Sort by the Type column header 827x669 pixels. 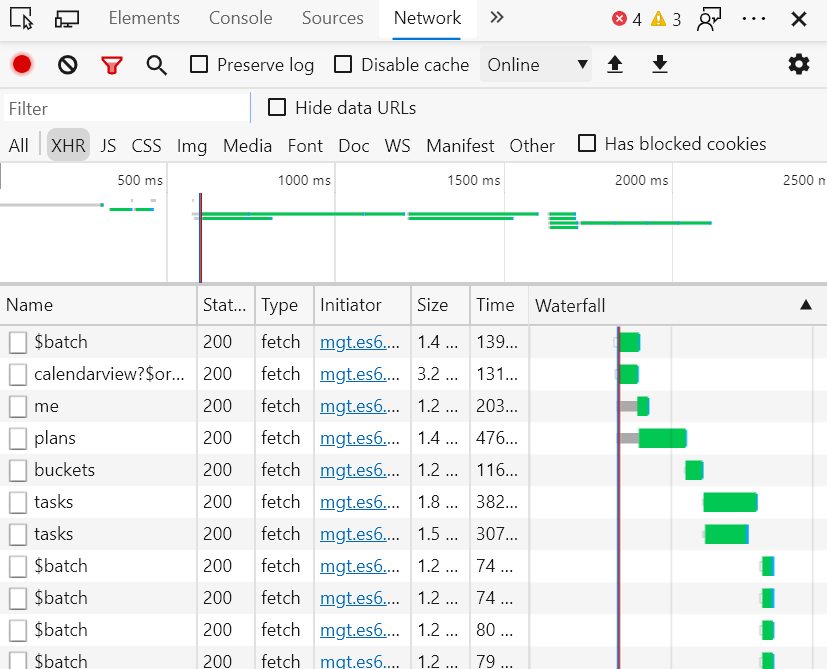click(x=284, y=305)
